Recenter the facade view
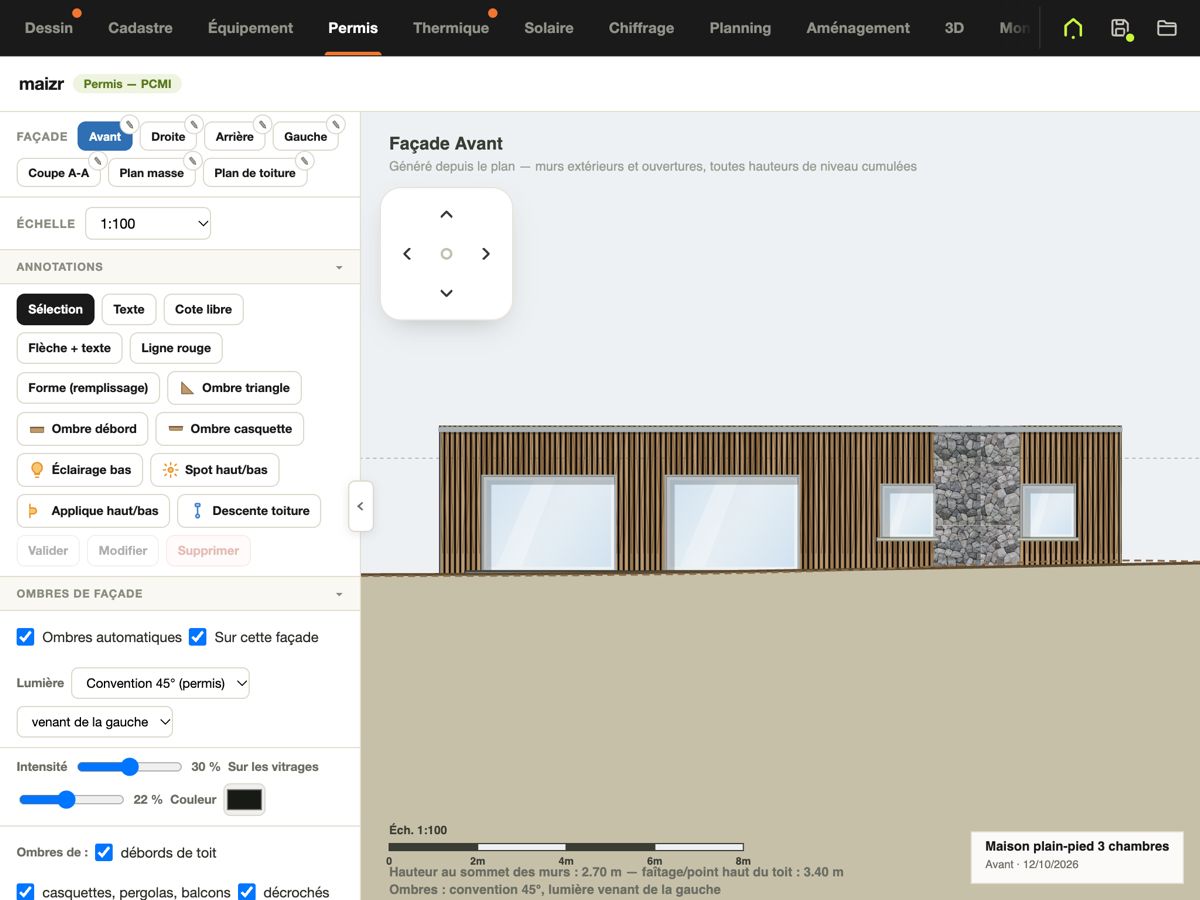The height and width of the screenshot is (900, 1200). (x=447, y=254)
